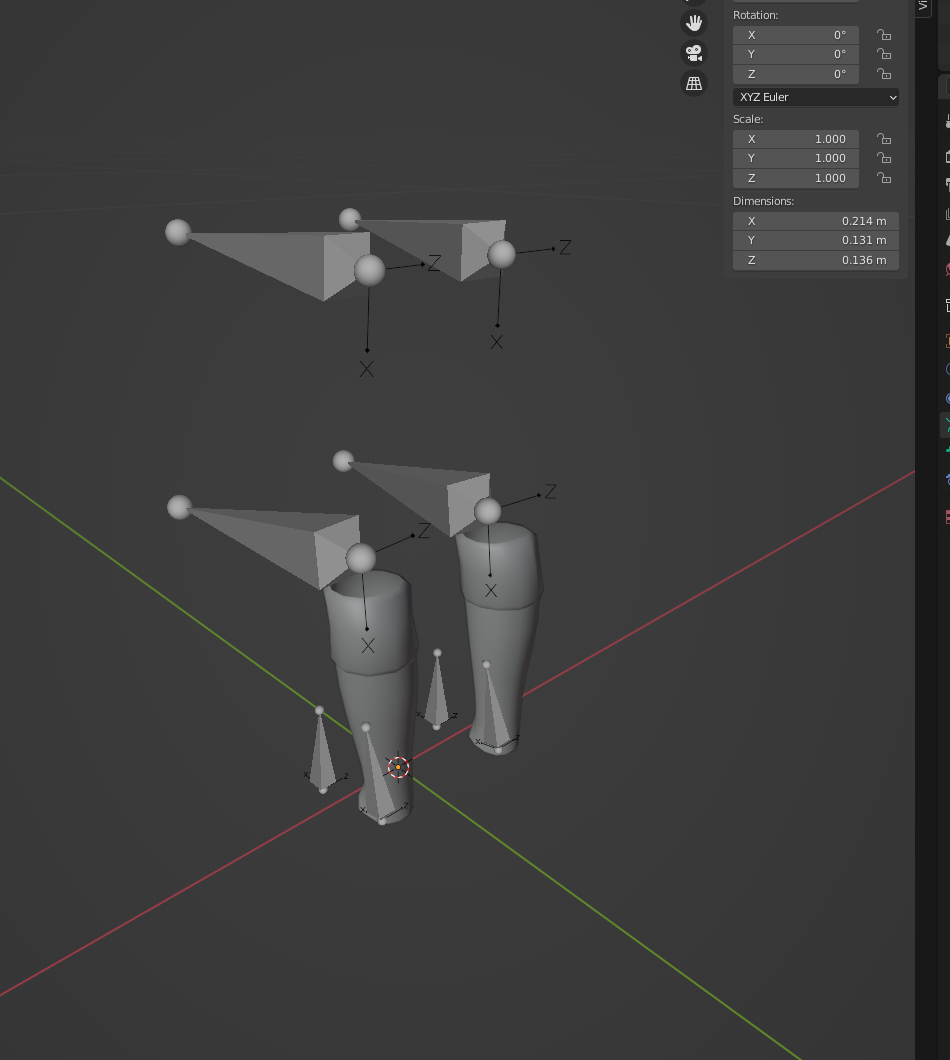
Task: Open the XYZ Euler rotation mode dropdown
Action: [816, 97]
